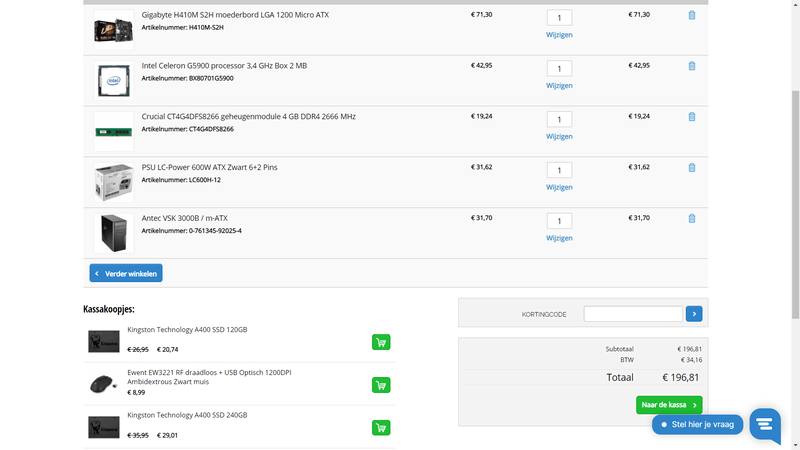The width and height of the screenshot is (800, 450).
Task: Click the Kingston SSD 120GB thumbnail
Action: click(x=104, y=341)
